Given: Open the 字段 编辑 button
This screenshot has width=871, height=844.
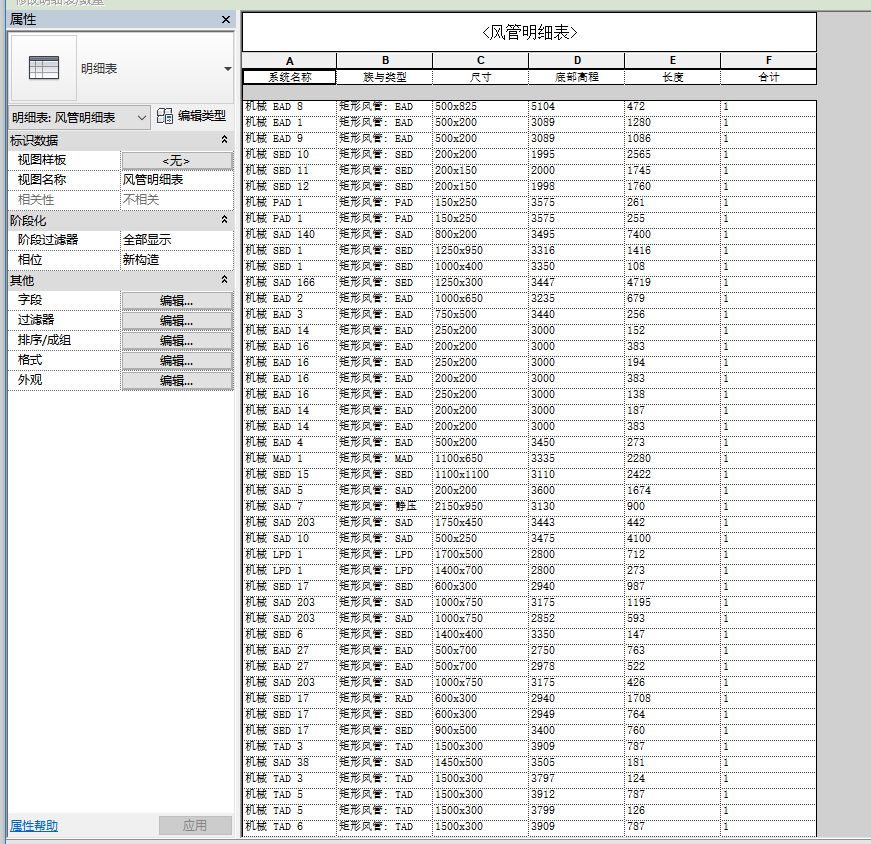Looking at the screenshot, I should pos(177,301).
